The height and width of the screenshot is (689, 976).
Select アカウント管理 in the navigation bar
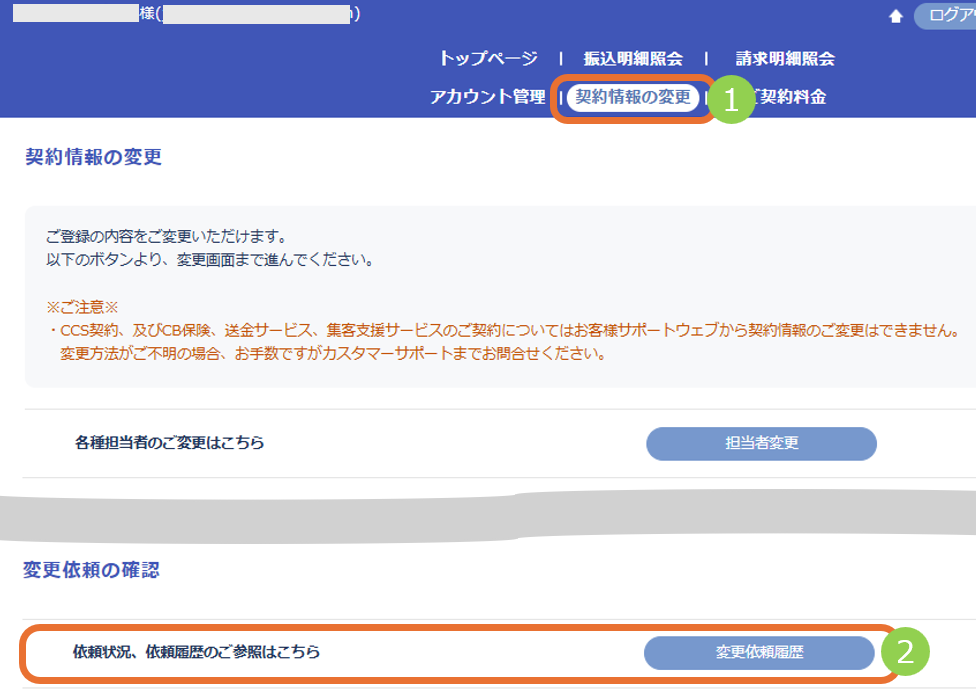click(x=488, y=96)
